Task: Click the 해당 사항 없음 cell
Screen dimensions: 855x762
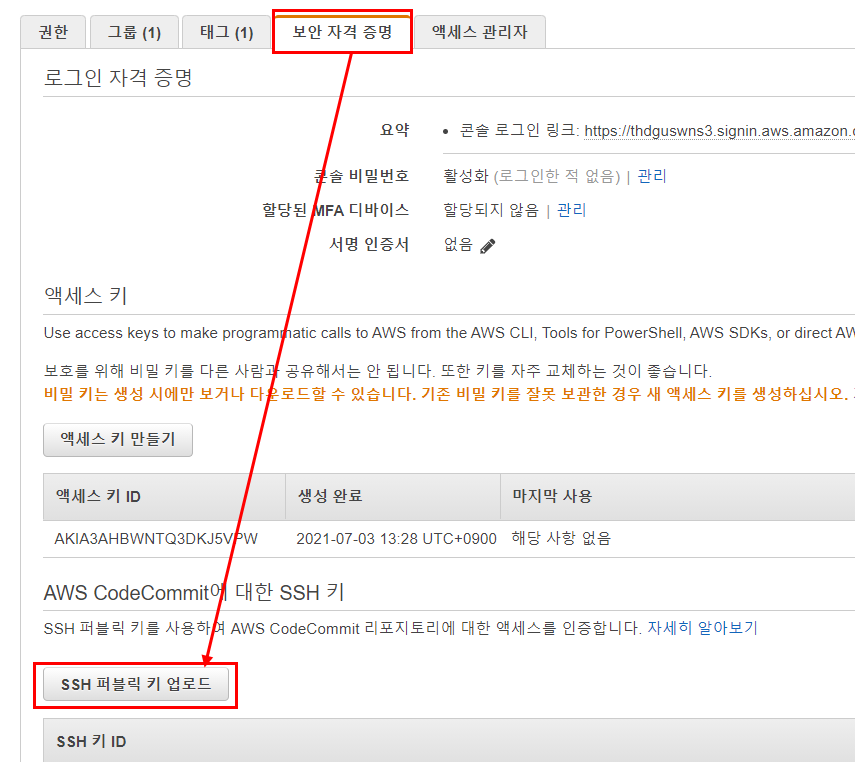Action: (x=561, y=539)
